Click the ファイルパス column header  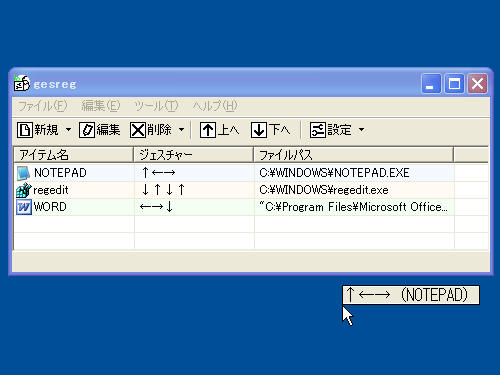(x=354, y=155)
